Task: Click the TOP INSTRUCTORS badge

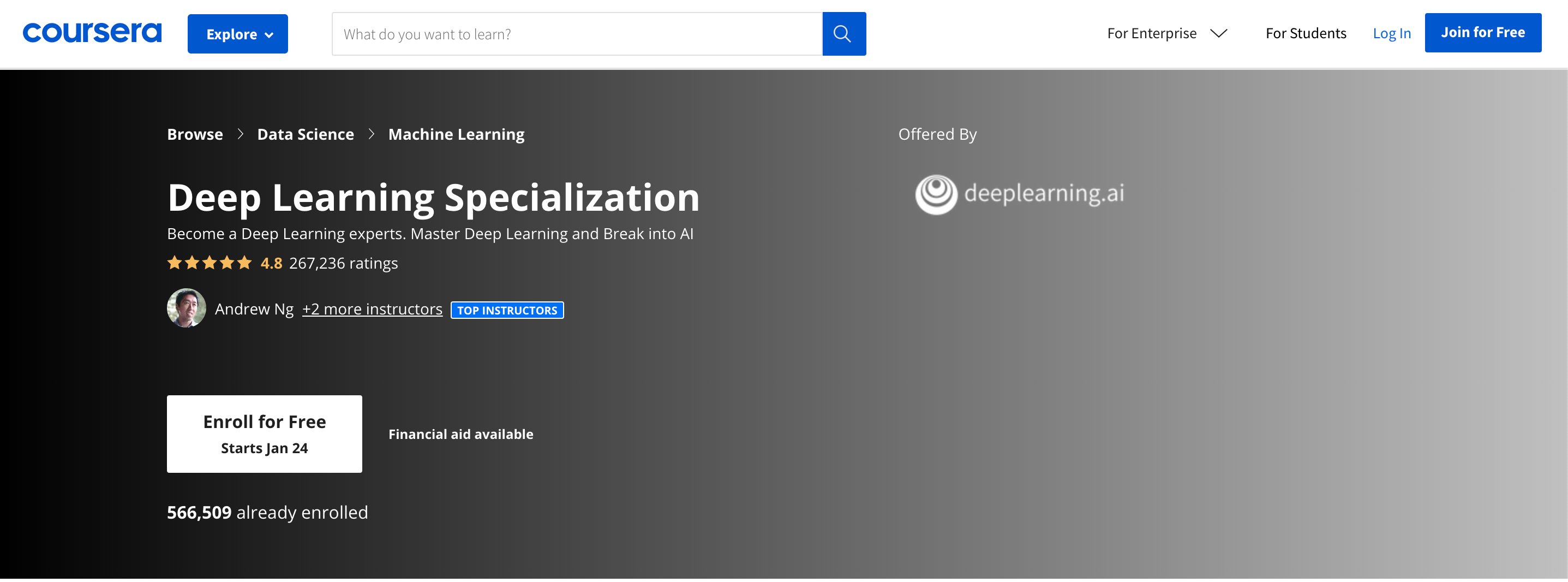Action: coord(507,310)
